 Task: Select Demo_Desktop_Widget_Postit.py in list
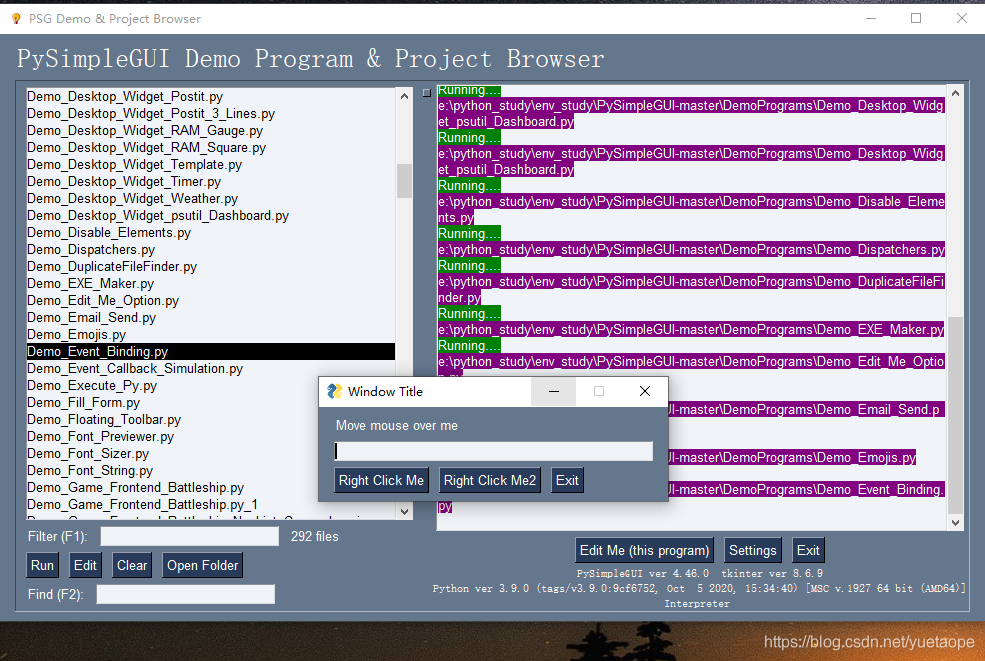click(210, 97)
